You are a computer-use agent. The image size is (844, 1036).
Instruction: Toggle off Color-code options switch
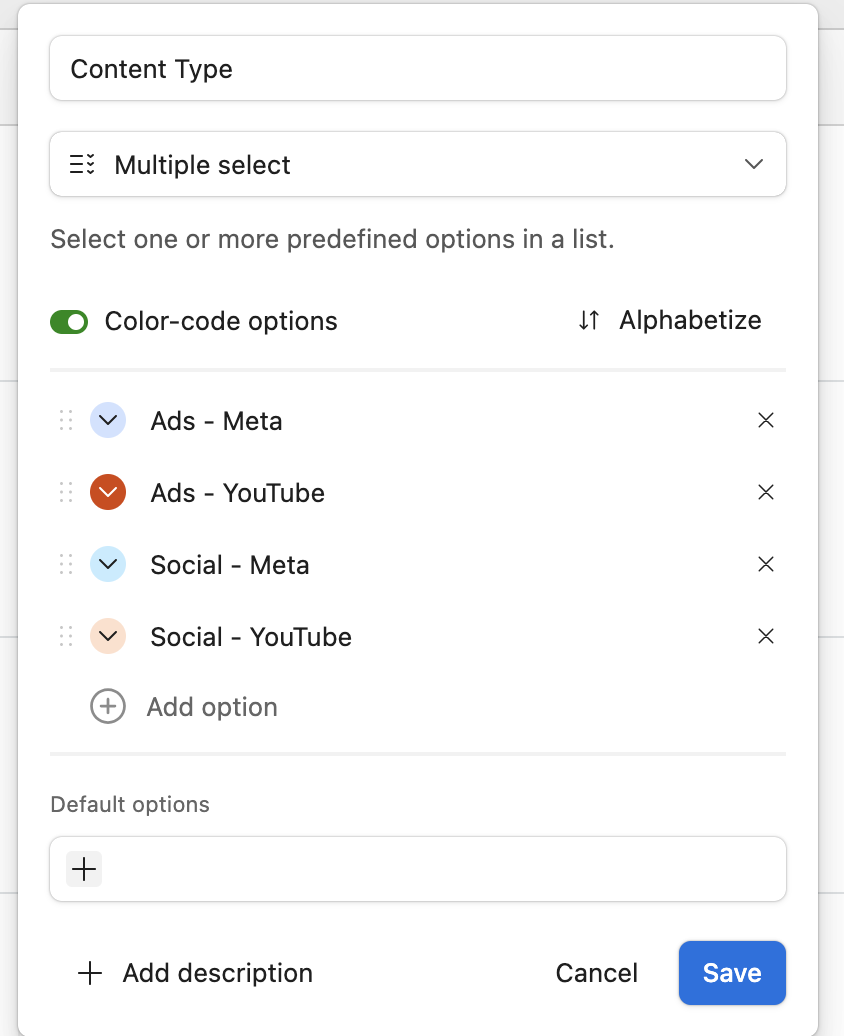[69, 322]
